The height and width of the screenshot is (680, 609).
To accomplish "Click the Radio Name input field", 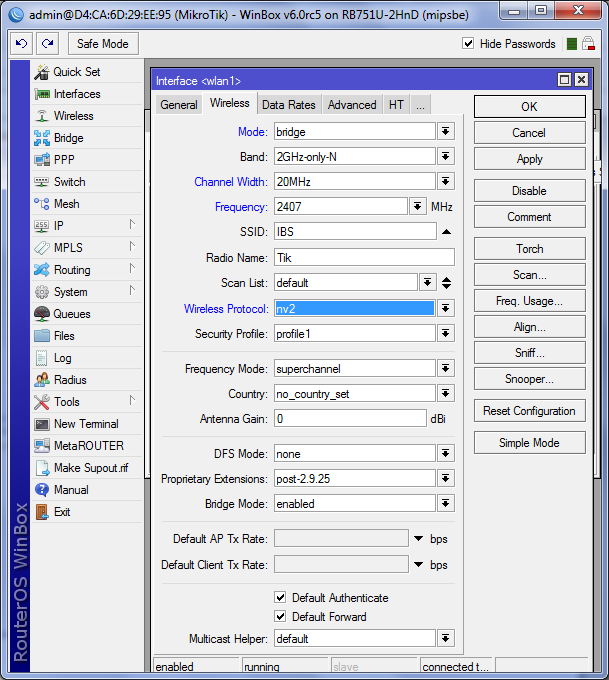I will point(364,258).
